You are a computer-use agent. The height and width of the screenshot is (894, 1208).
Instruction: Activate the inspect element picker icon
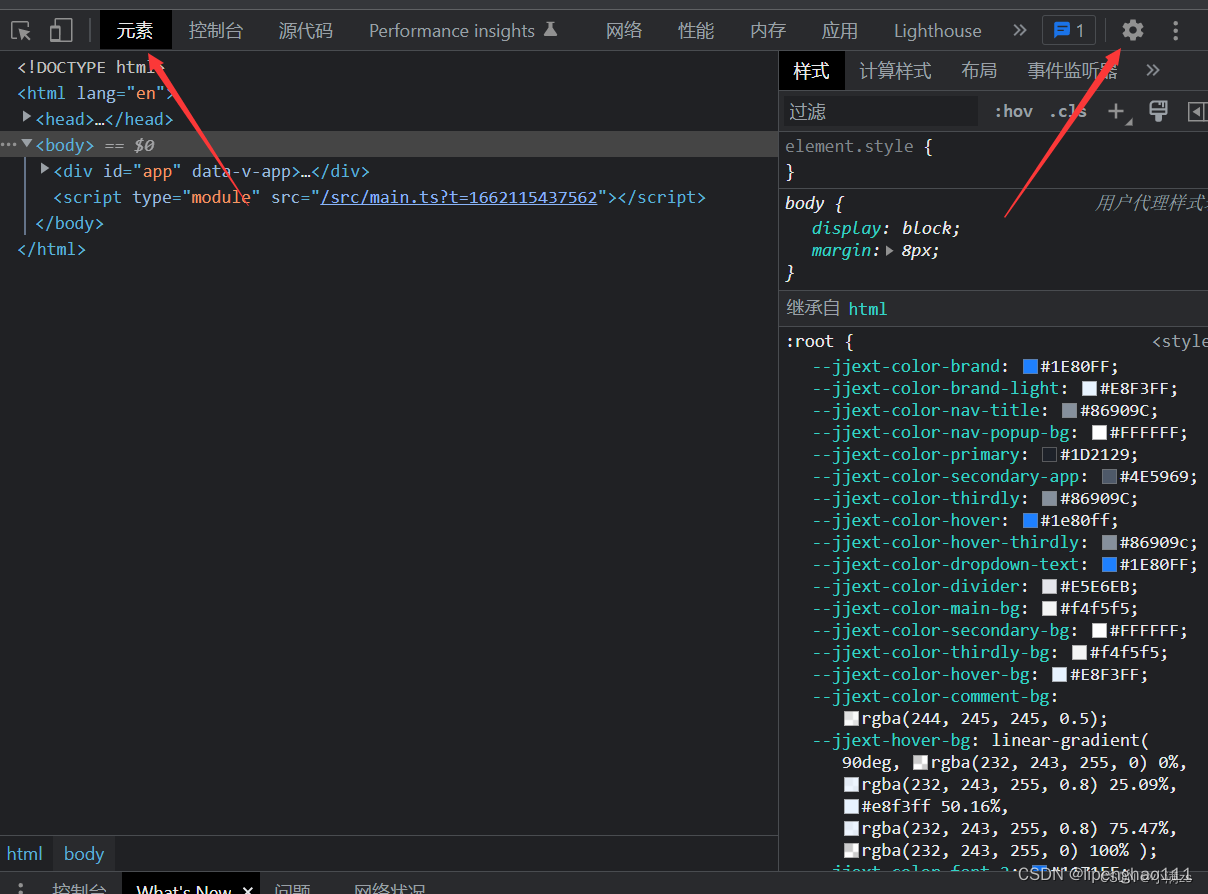(x=21, y=30)
